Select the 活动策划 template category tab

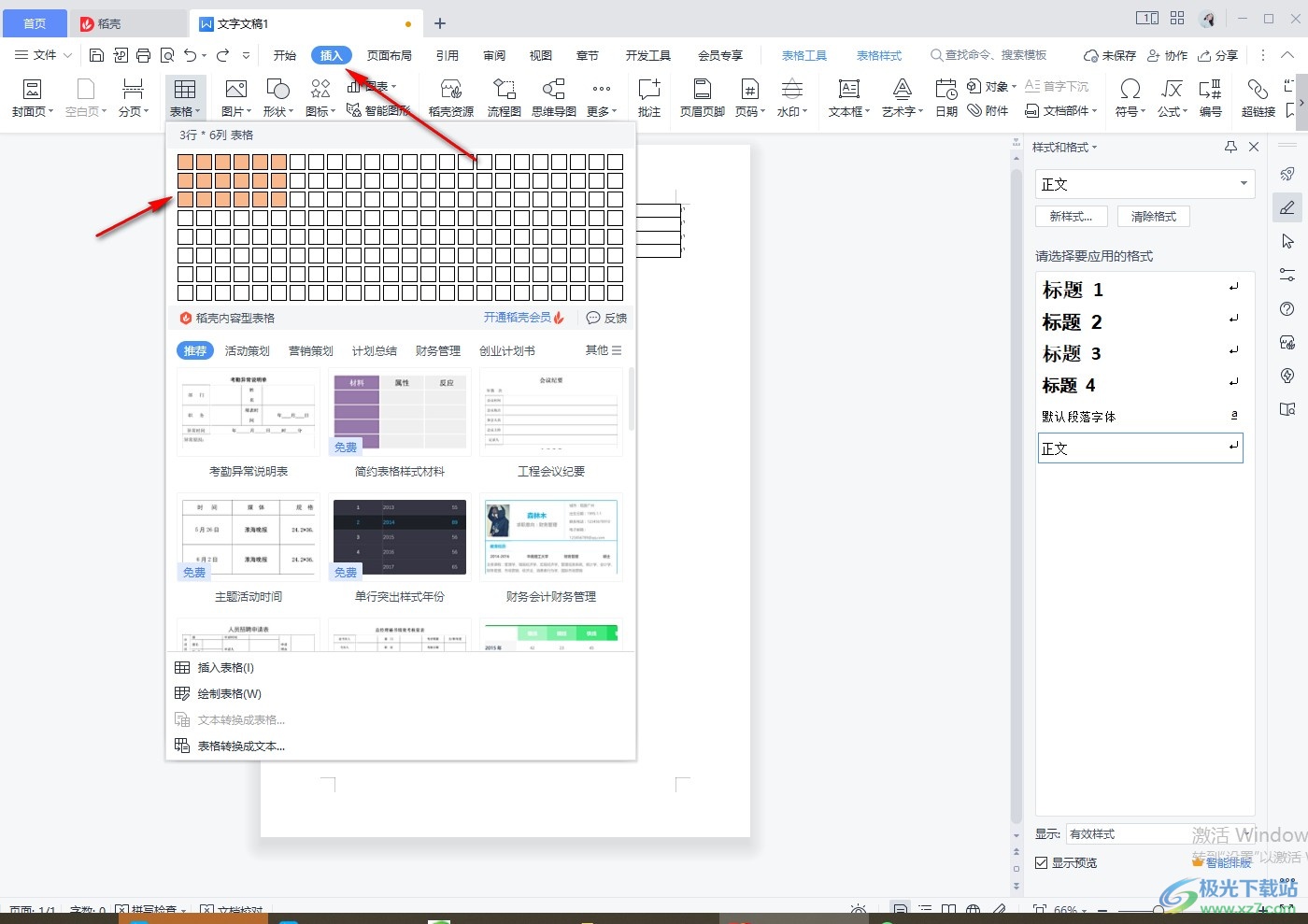click(248, 350)
